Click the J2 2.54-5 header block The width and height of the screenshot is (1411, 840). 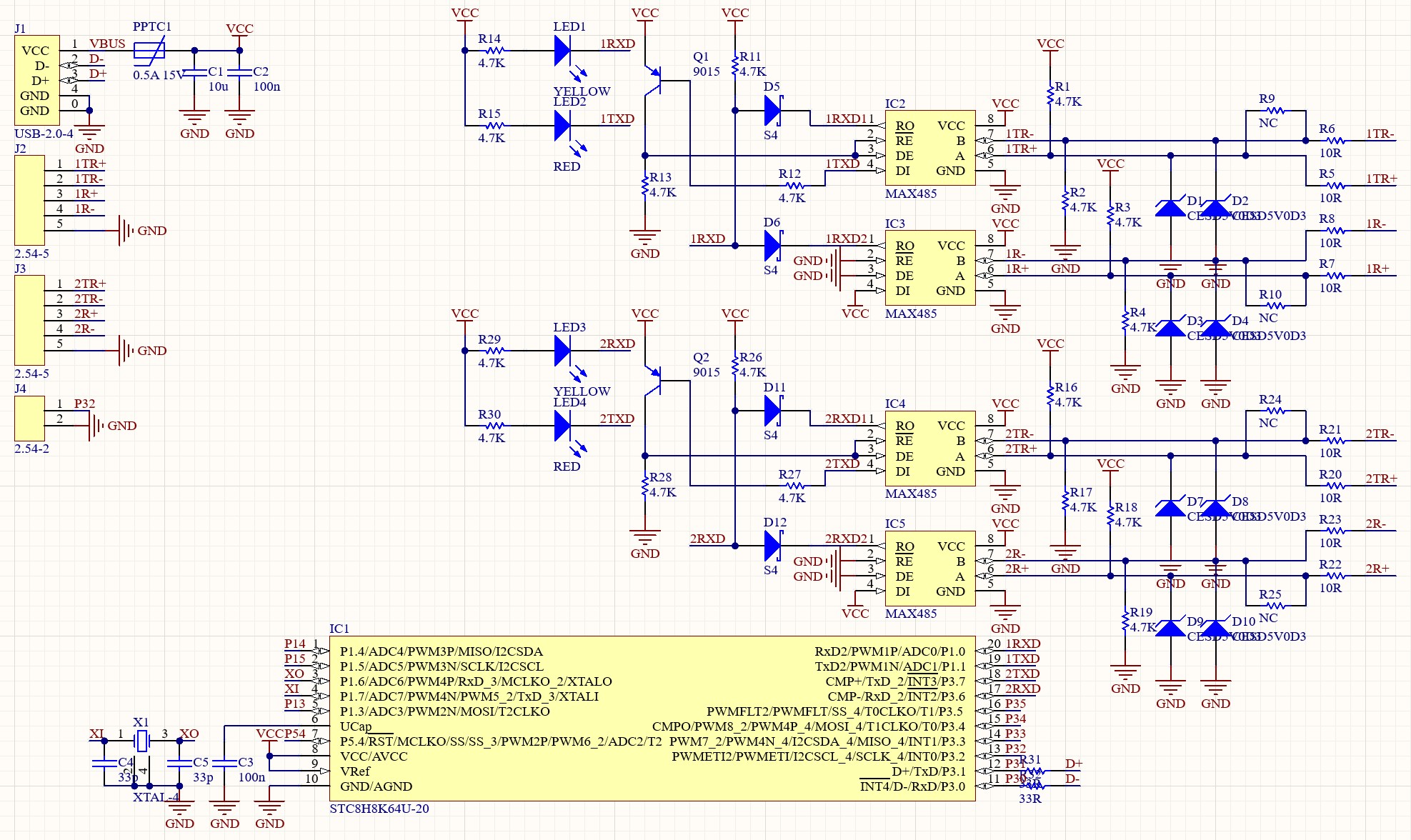point(29,201)
